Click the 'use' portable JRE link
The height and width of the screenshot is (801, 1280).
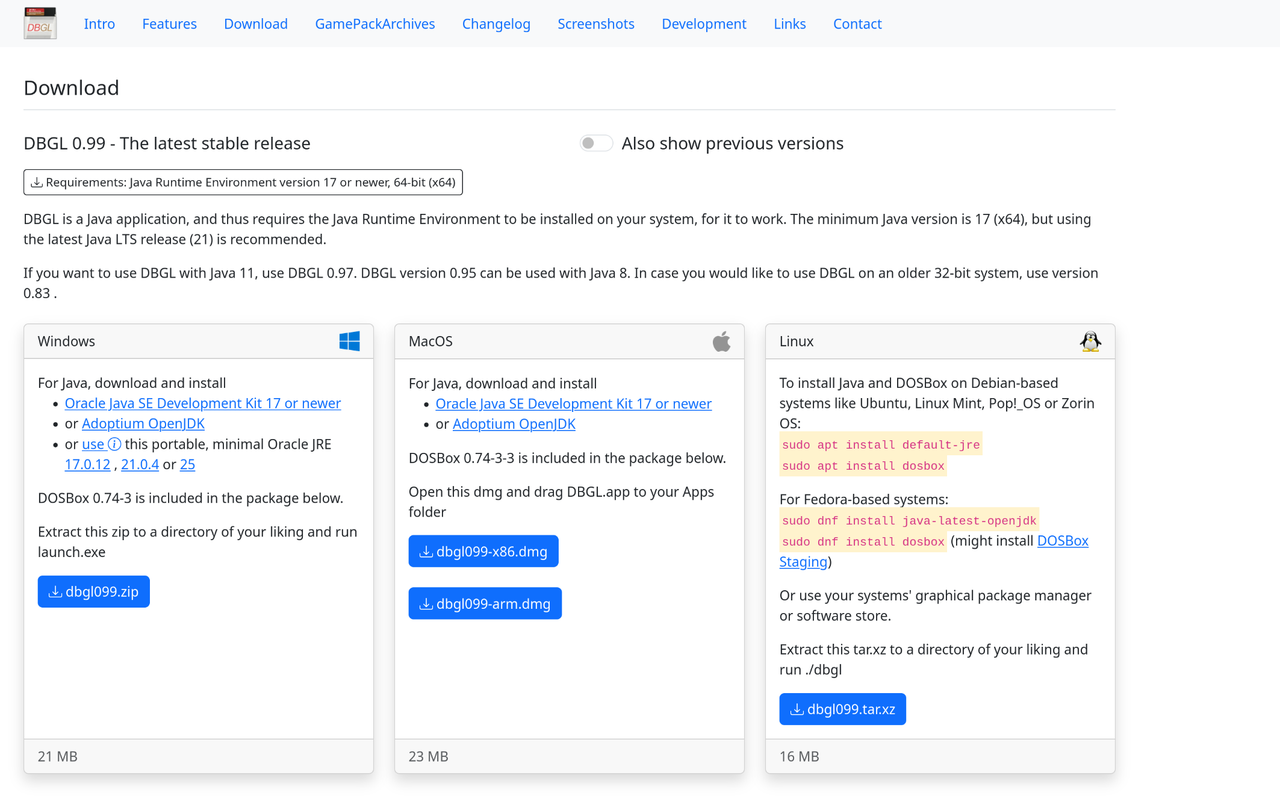click(x=93, y=444)
